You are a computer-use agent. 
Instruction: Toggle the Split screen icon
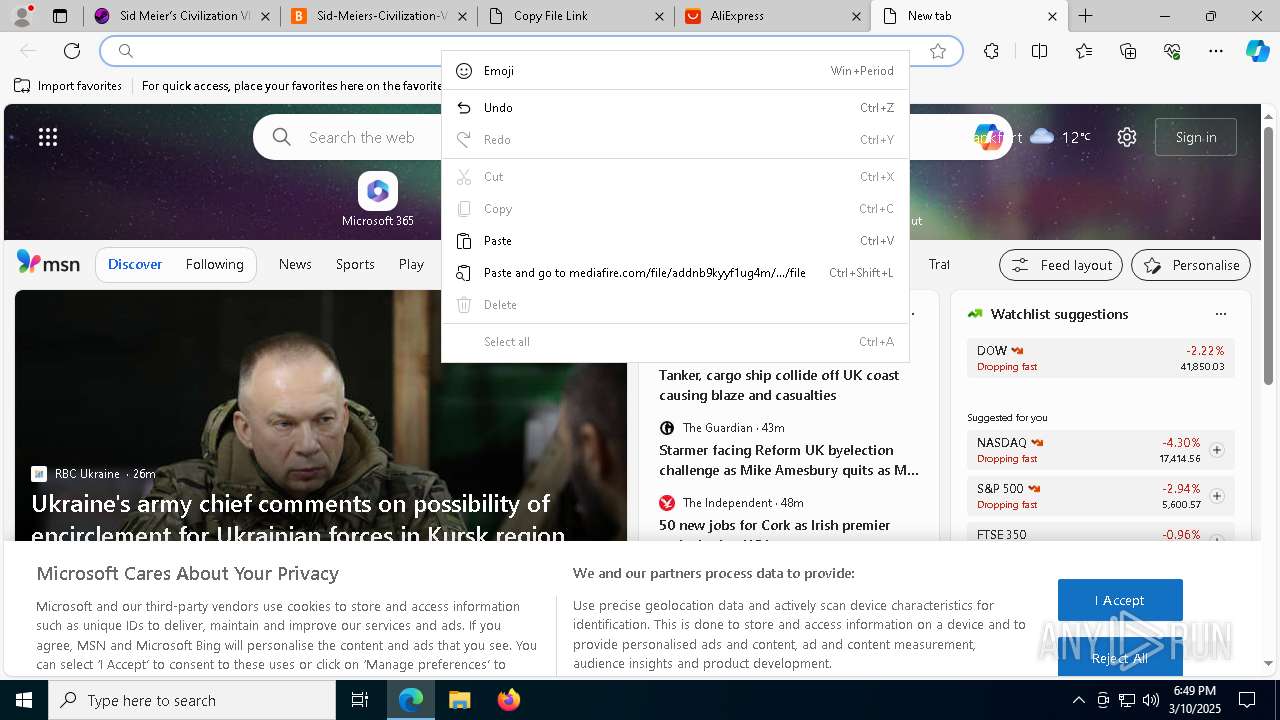pyautogui.click(x=1039, y=51)
